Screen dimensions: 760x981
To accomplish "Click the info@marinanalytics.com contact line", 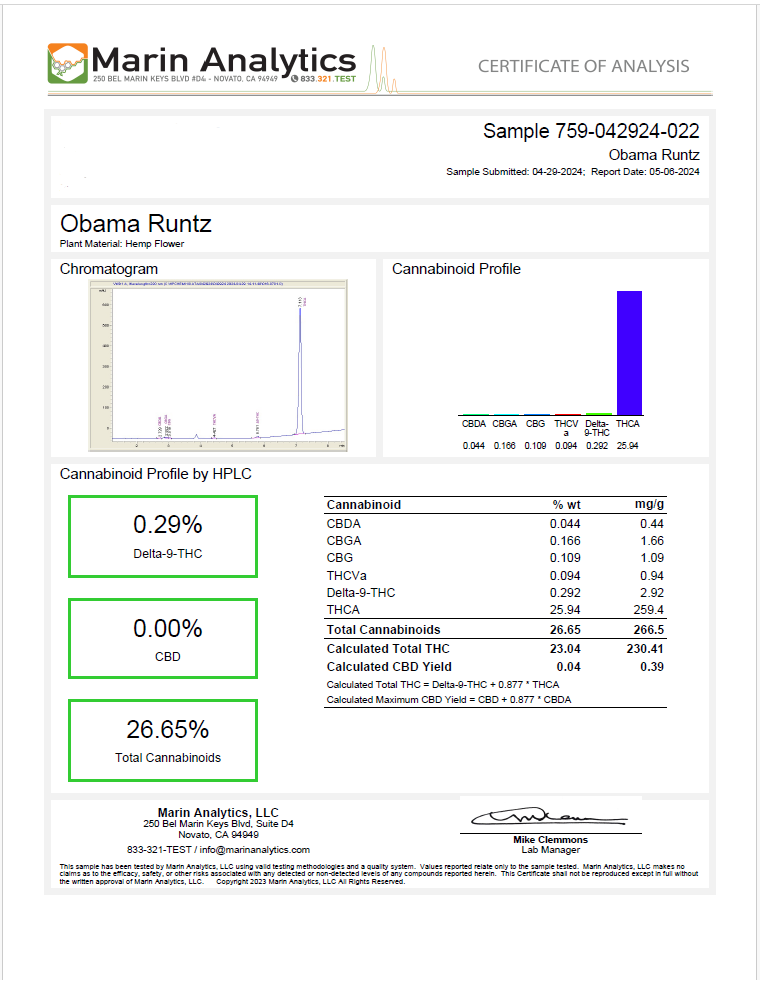I will coord(218,850).
